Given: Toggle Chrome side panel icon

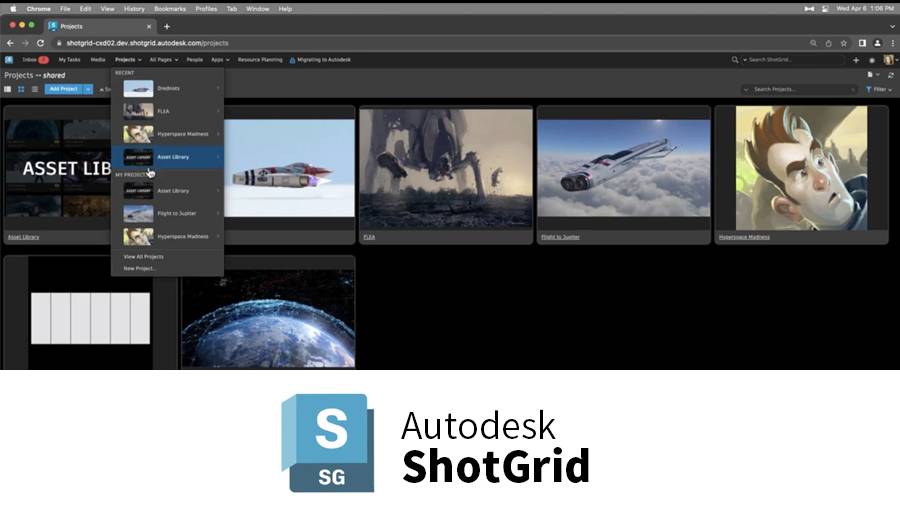Looking at the screenshot, I should click(x=862, y=43).
